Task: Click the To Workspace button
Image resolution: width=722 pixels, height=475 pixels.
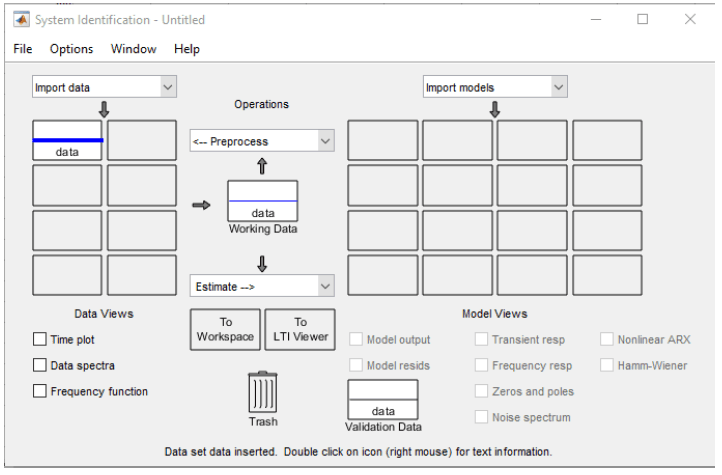Action: pyautogui.click(x=225, y=330)
